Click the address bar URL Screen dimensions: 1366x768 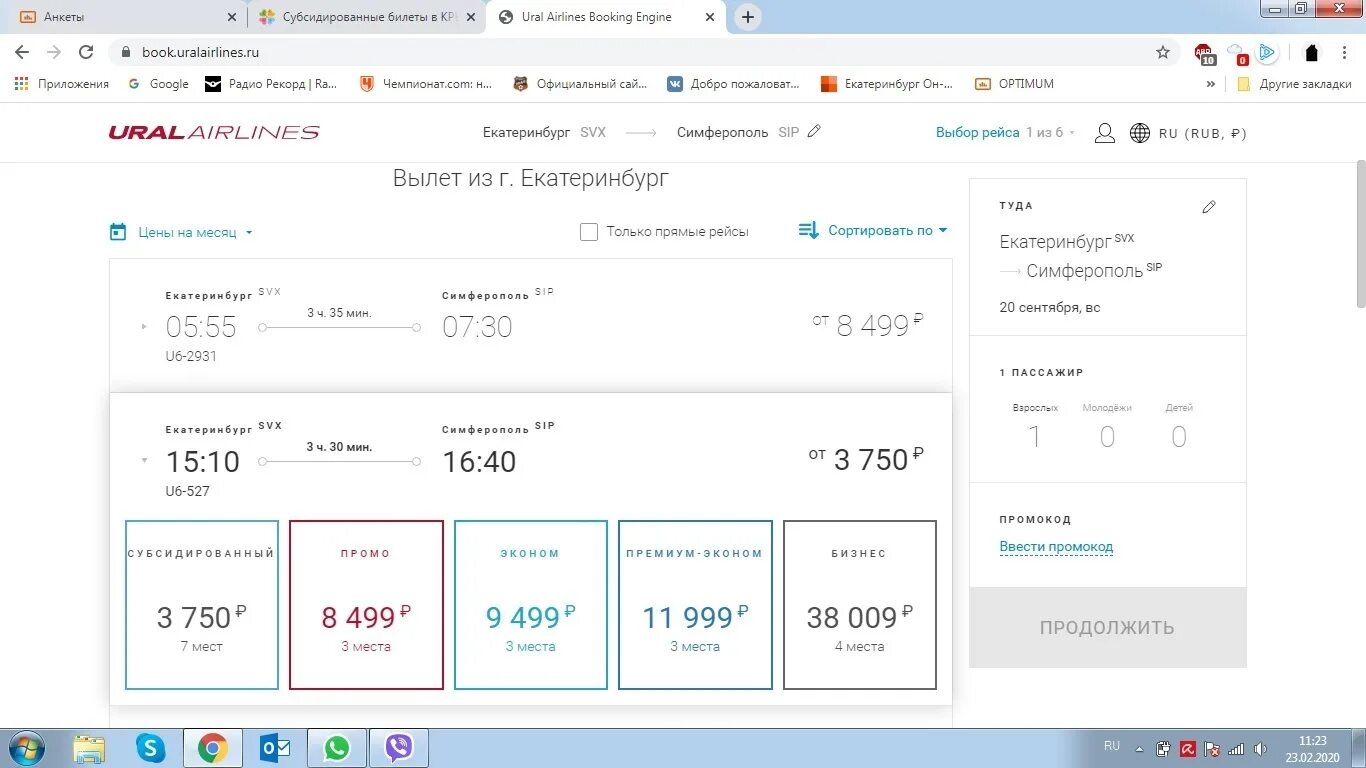(200, 52)
